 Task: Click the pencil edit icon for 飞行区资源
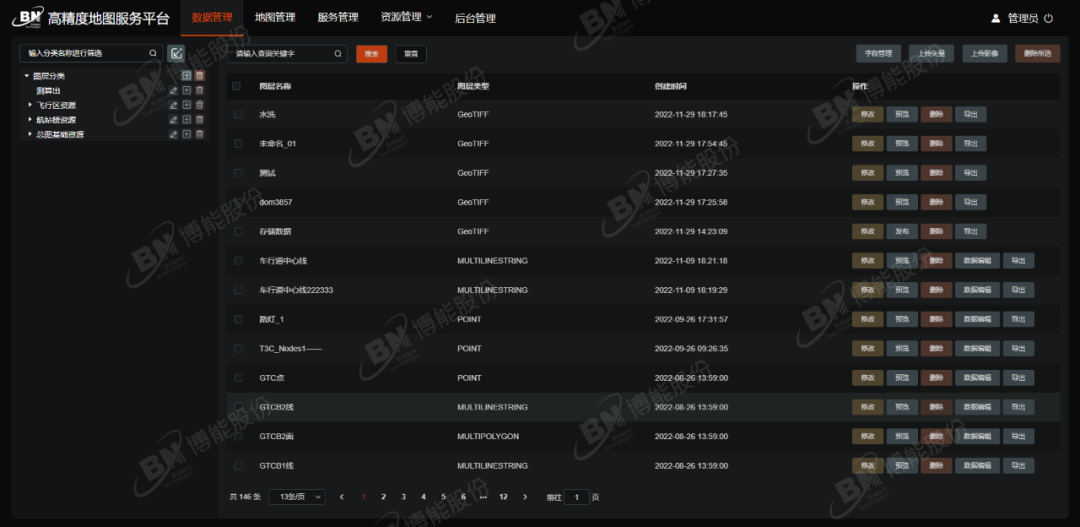click(173, 105)
